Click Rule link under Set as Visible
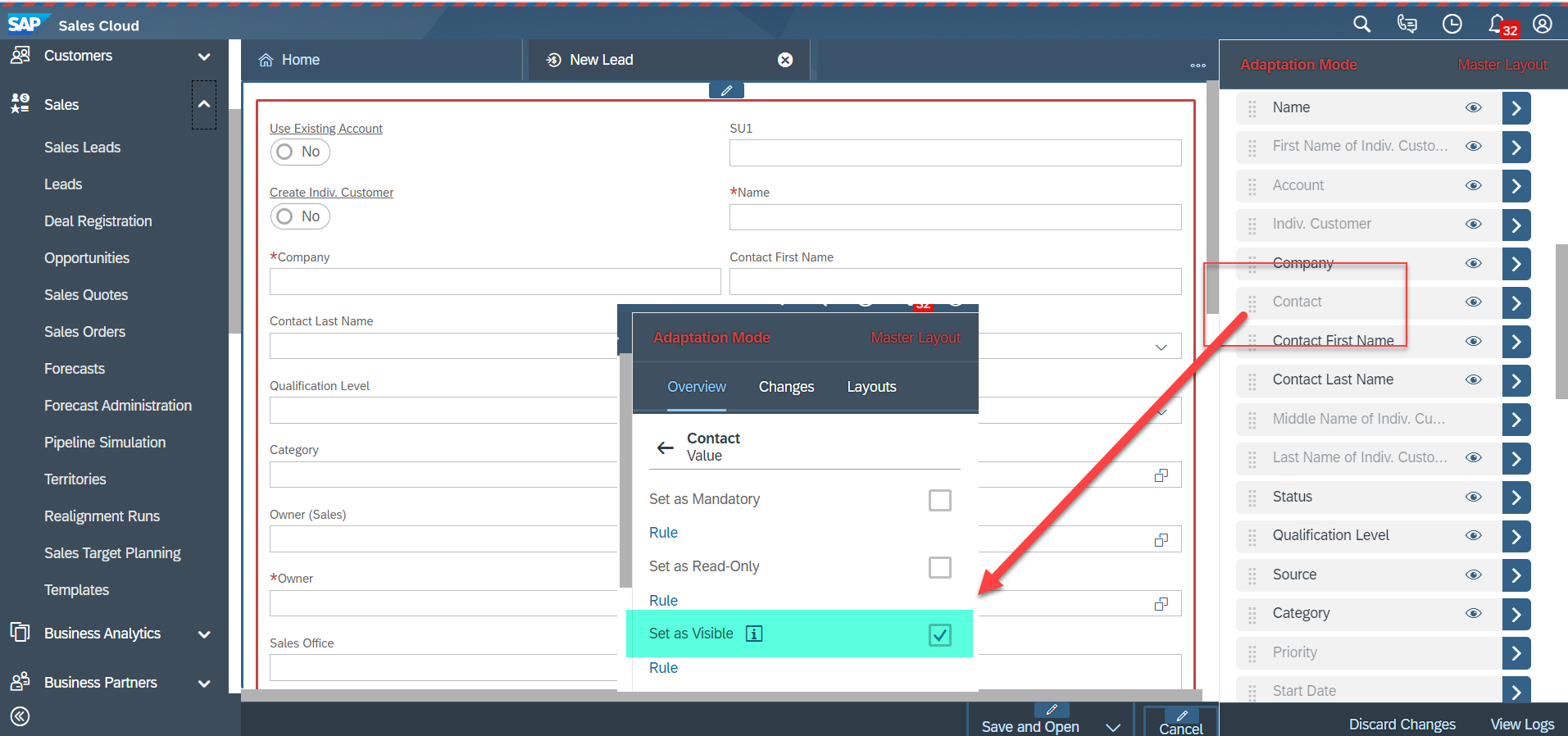 coord(663,668)
